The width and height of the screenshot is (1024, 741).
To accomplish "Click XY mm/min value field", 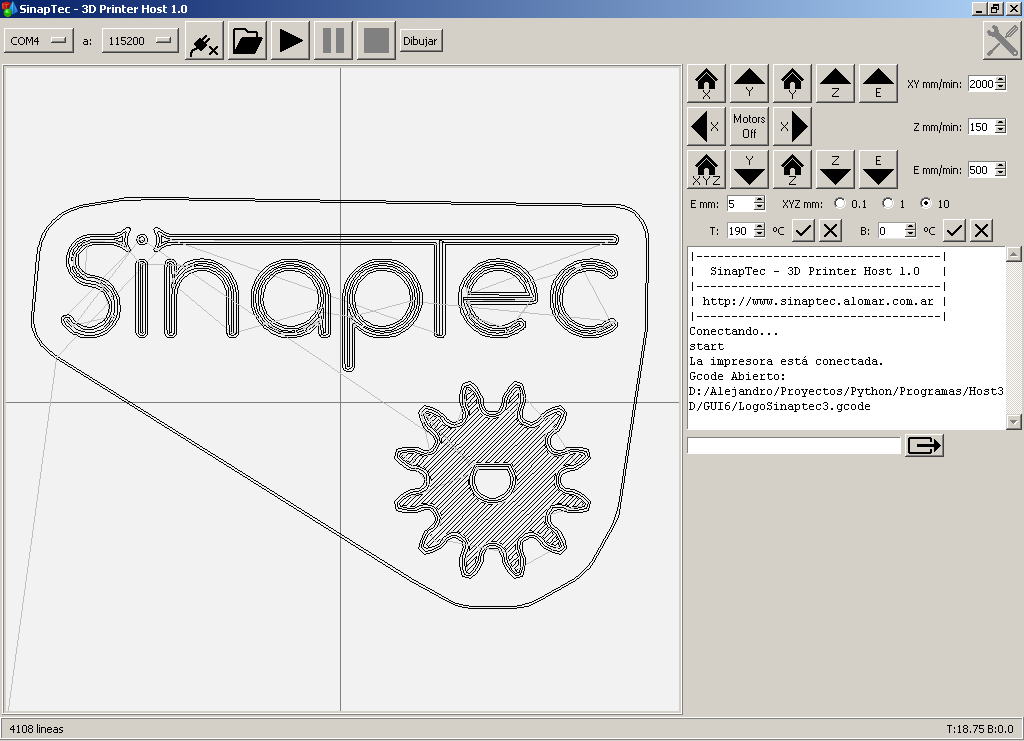I will (981, 84).
